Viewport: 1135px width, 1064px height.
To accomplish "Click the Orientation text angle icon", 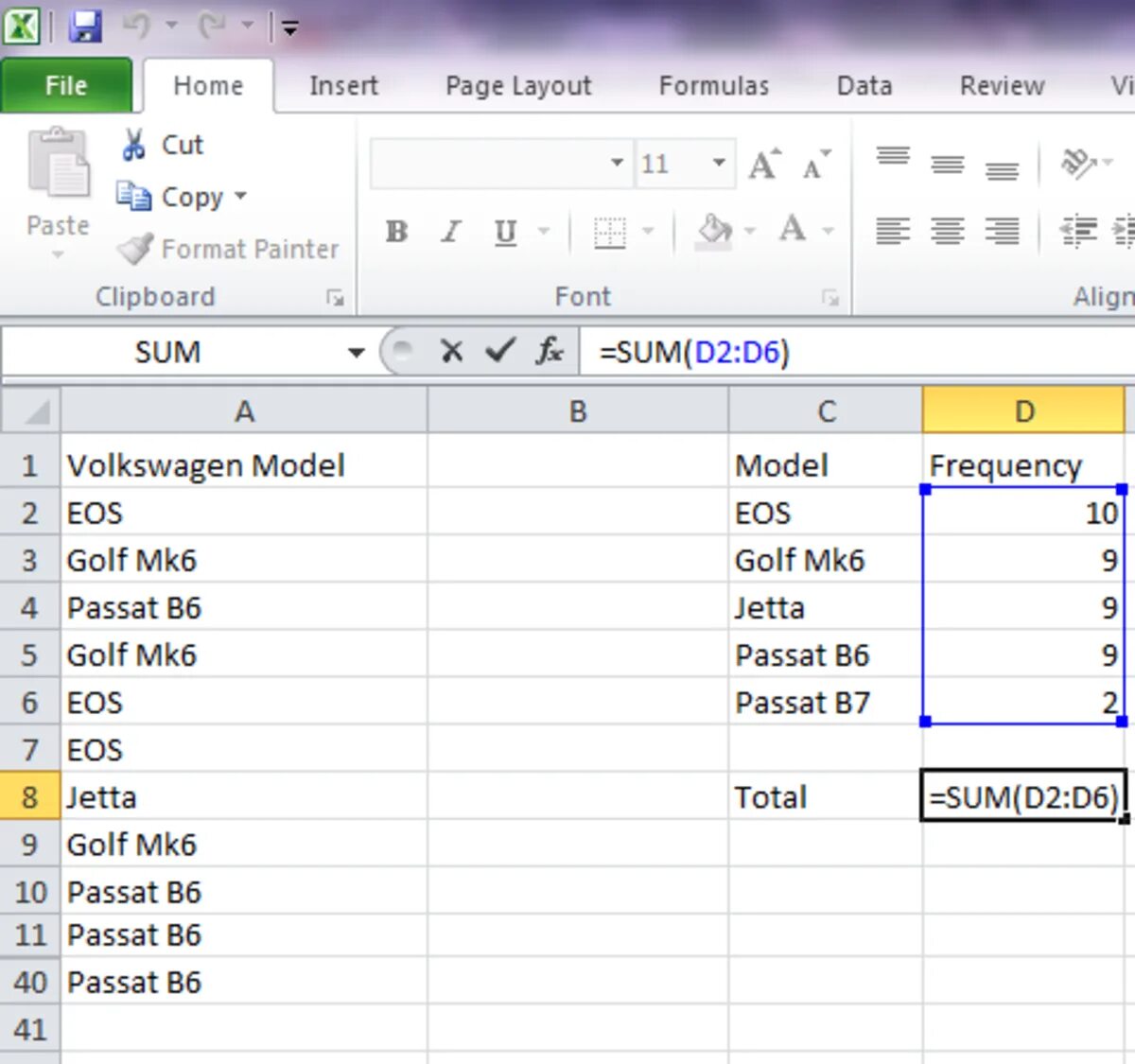I will (x=1078, y=164).
